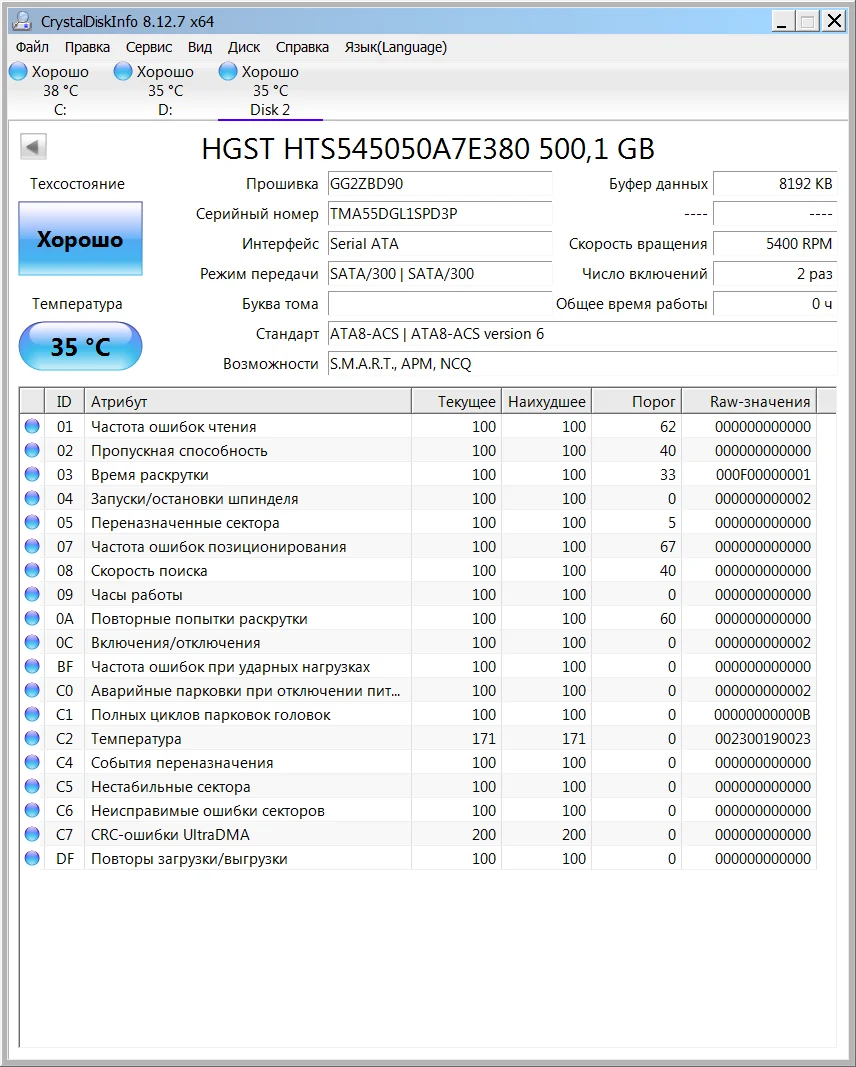Click status orb for Температура C2 row
This screenshot has height=1067, width=856.
(x=32, y=739)
